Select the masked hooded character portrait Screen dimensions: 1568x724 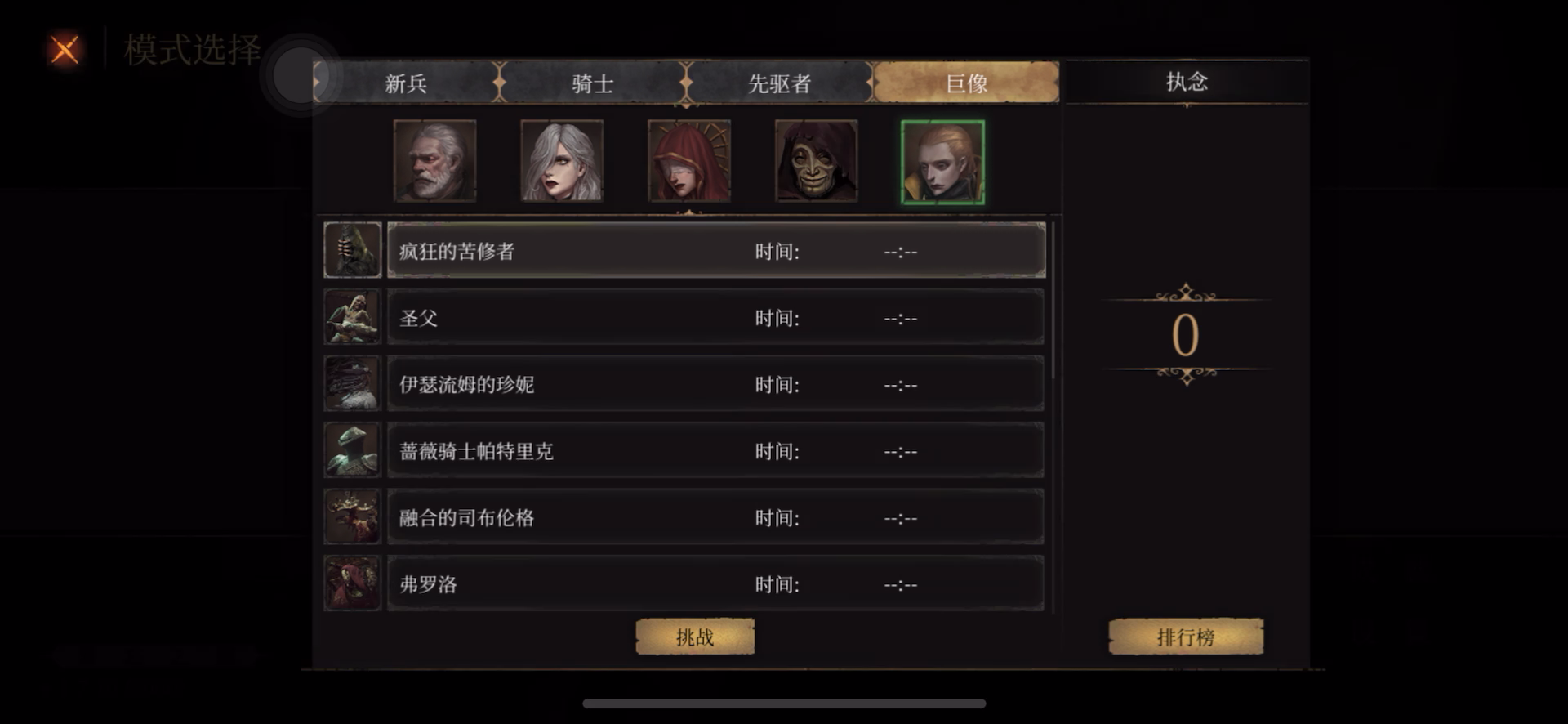coord(816,161)
